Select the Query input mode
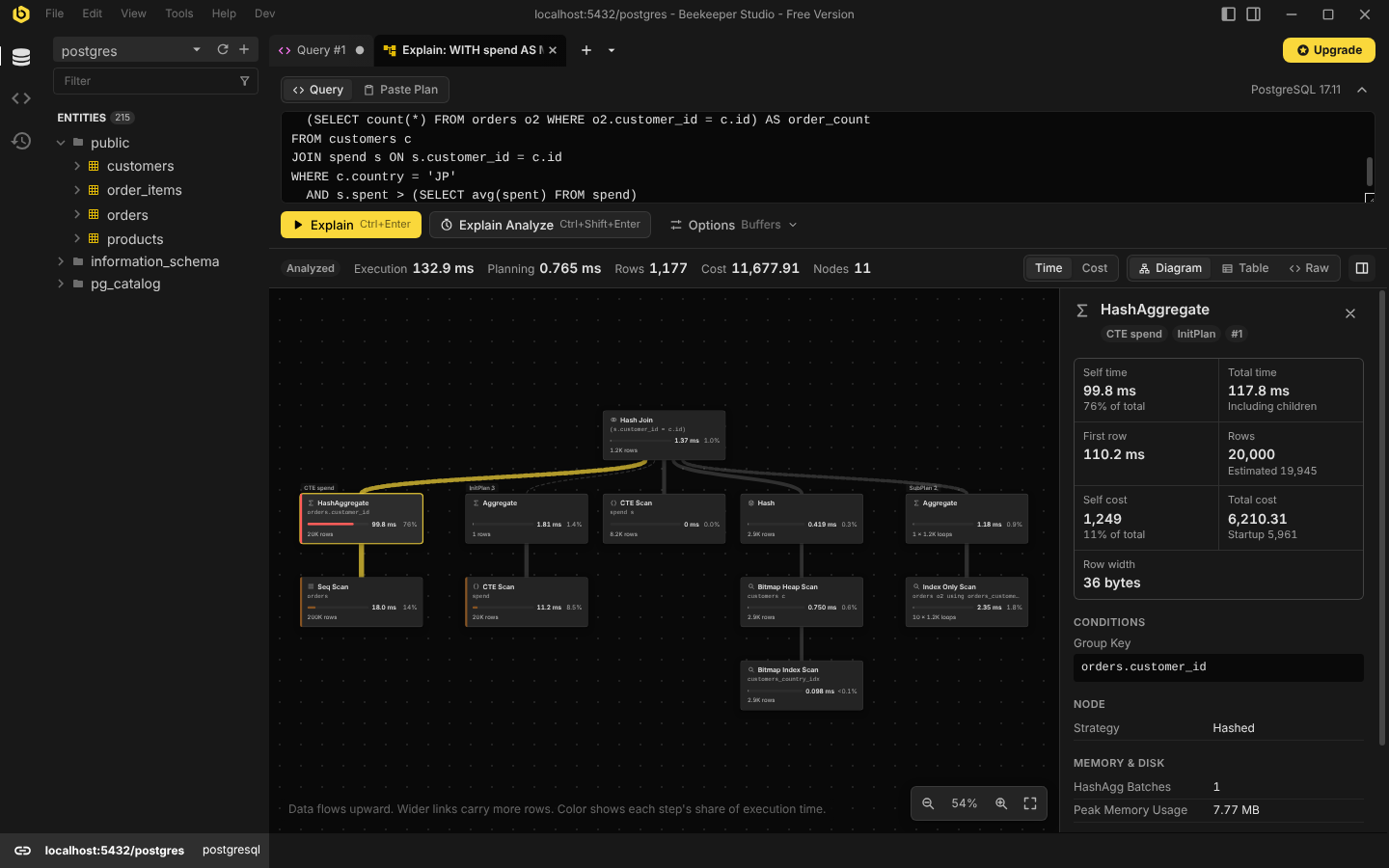Screen dimensions: 1389x868 pyautogui.click(x=318, y=90)
